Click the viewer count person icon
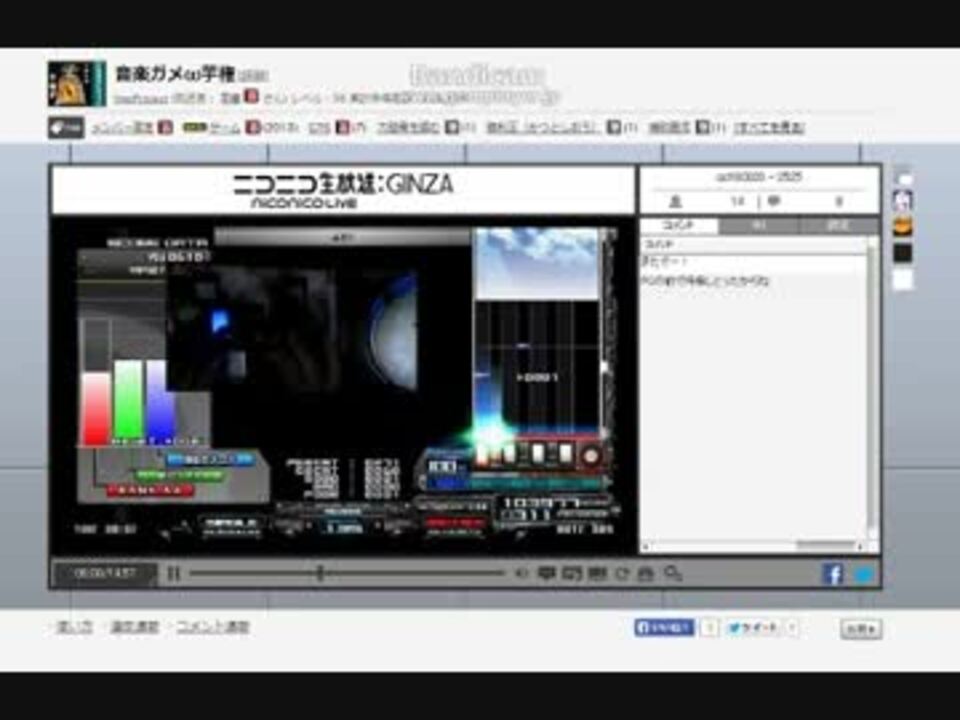This screenshot has width=960, height=720. pyautogui.click(x=675, y=201)
